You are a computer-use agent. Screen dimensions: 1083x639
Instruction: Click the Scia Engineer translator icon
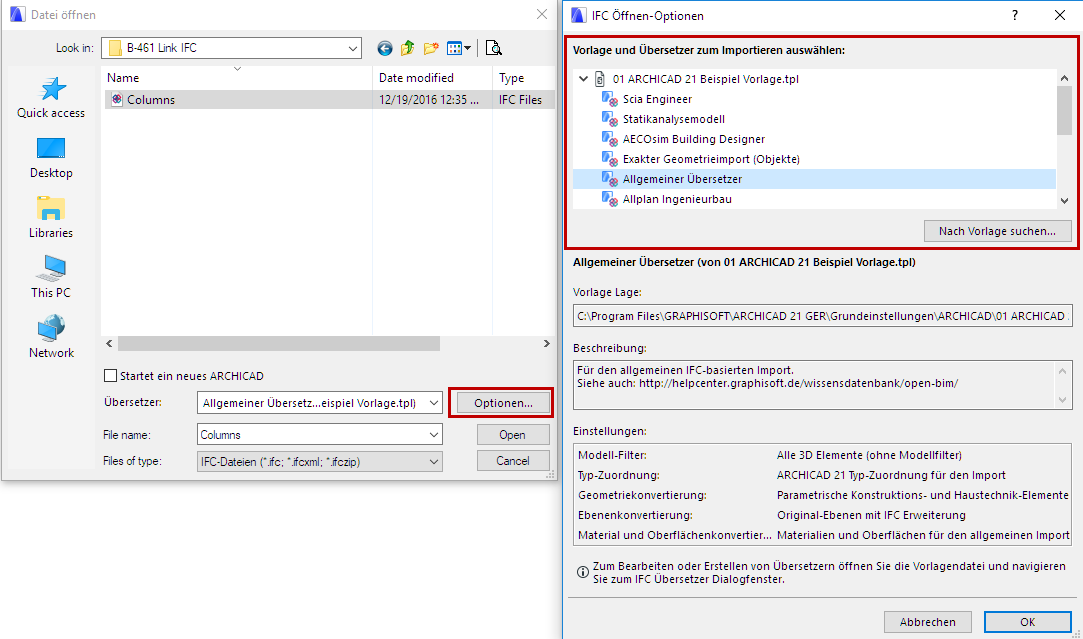(x=609, y=99)
